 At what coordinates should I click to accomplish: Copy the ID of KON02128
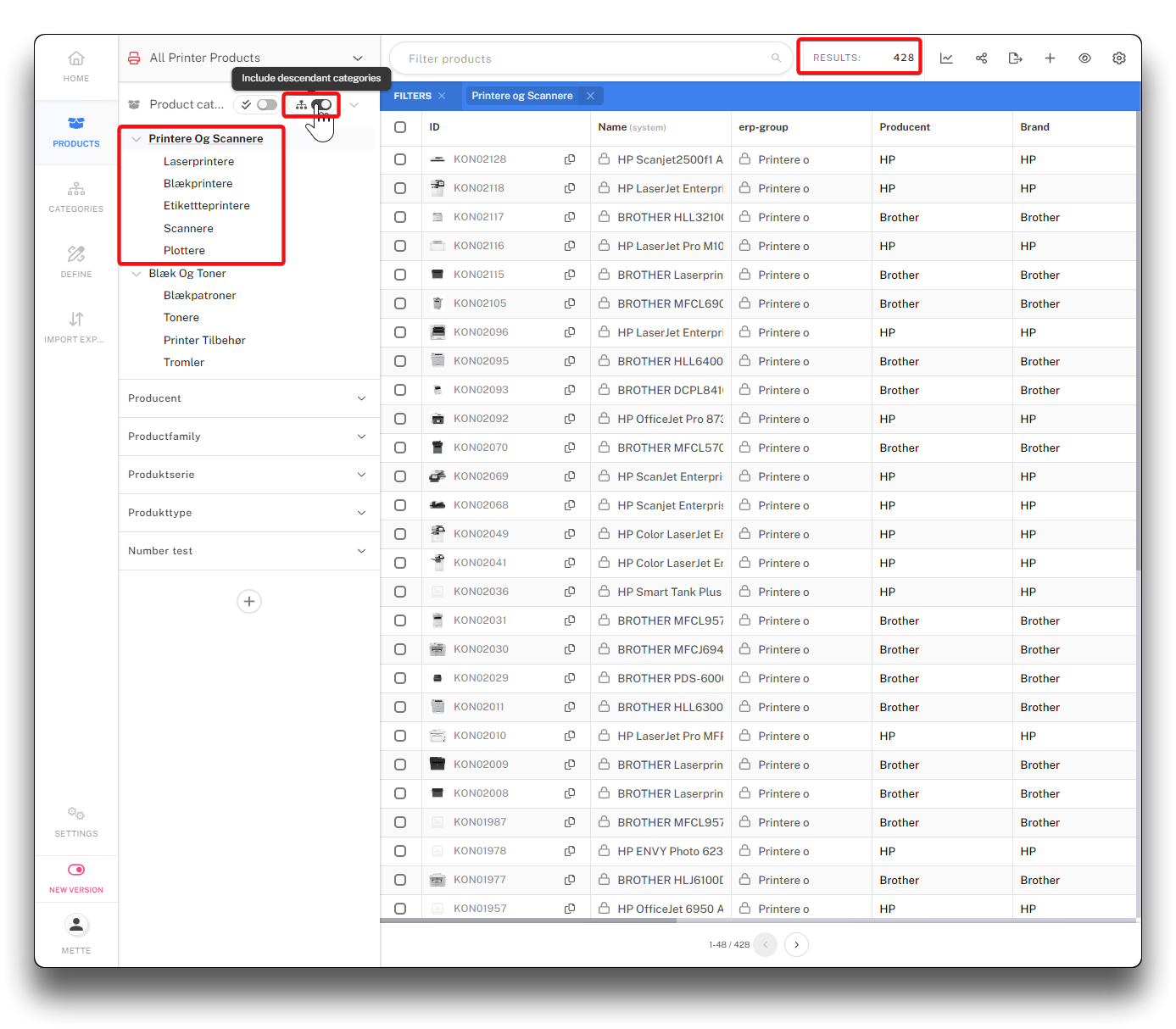click(x=570, y=159)
